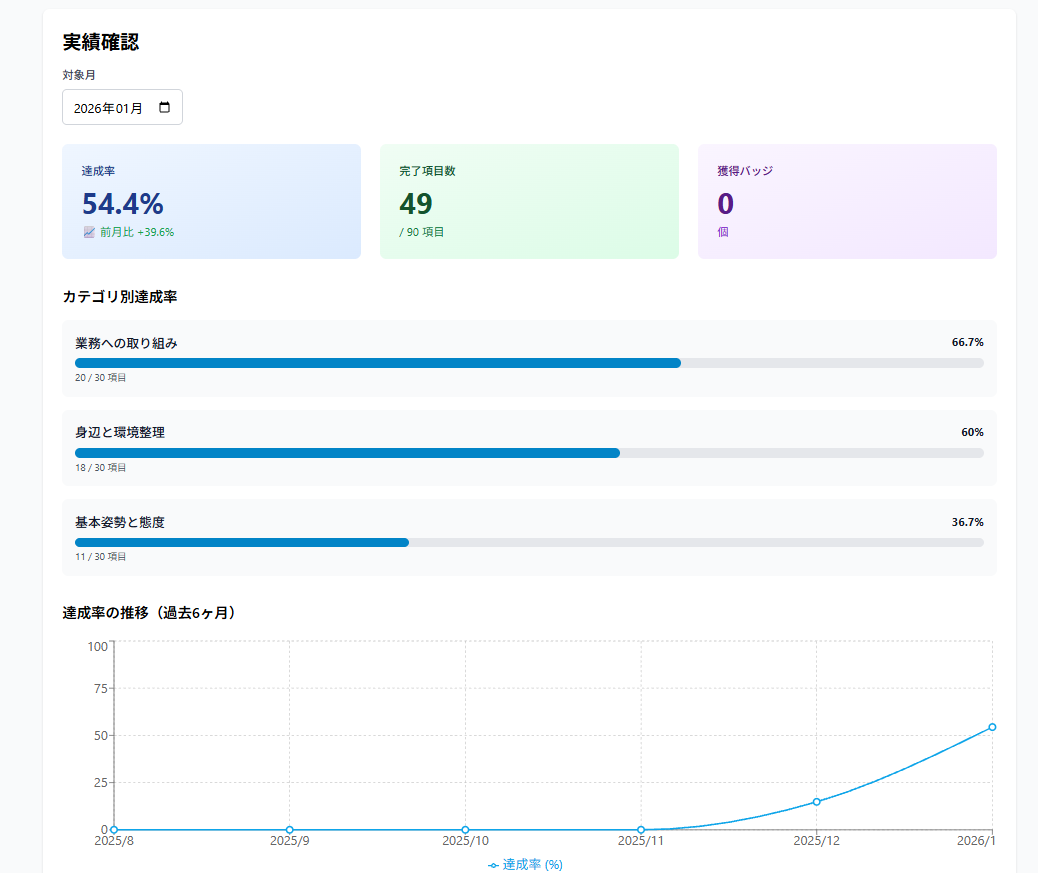Click the 2025/10 x-axis label
Screen dimensions: 1038x873
465,842
